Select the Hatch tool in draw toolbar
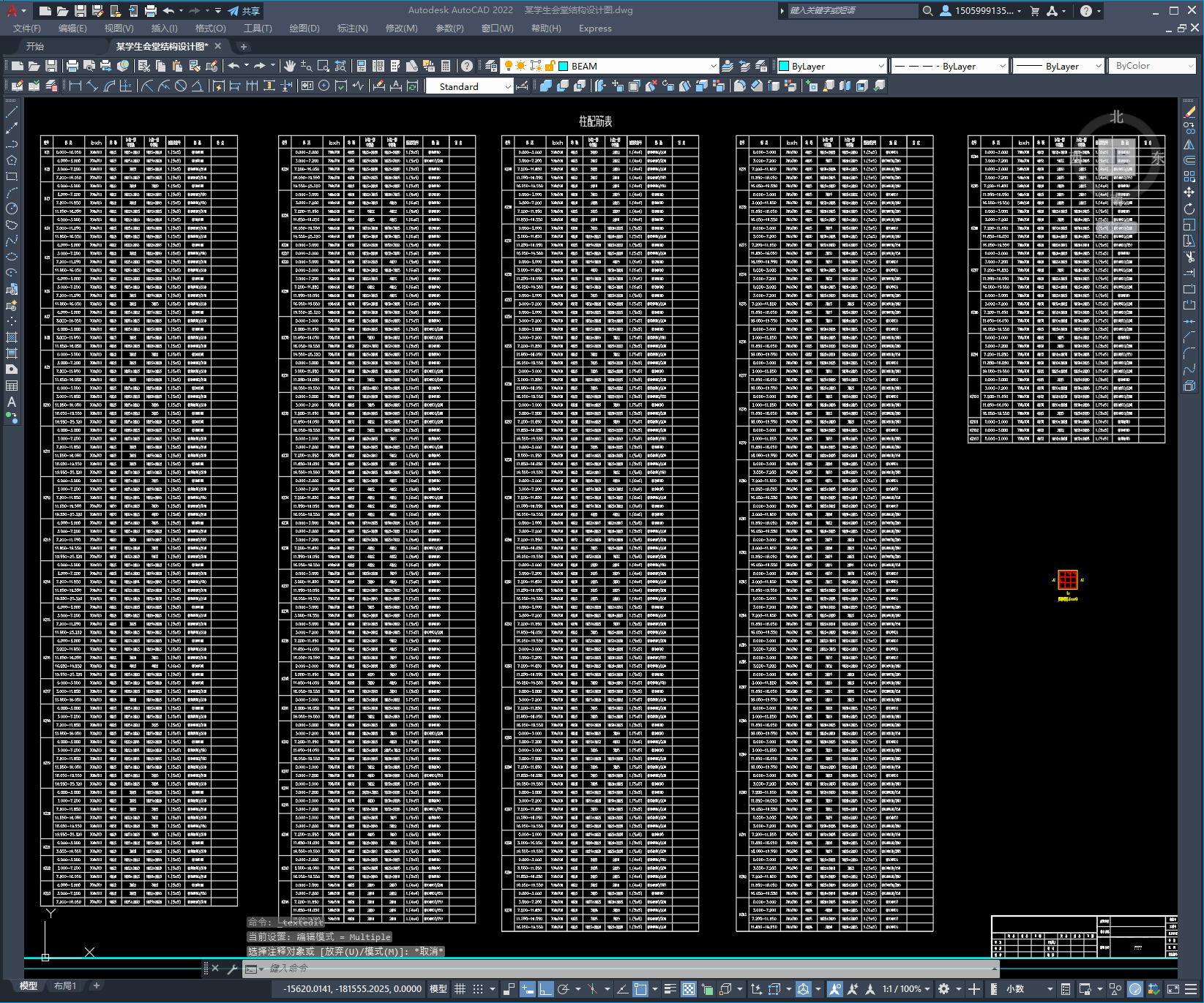Screen dimensions: 1204x1003 click(x=12, y=337)
